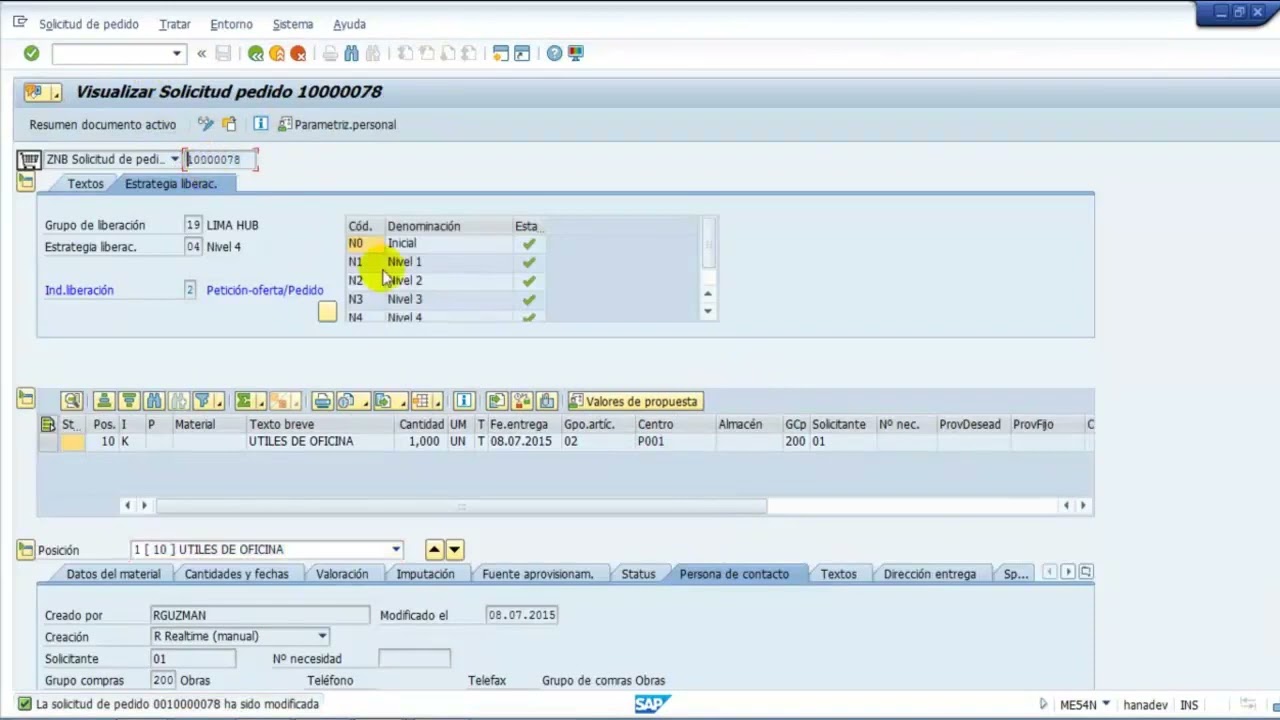Click the orange Exit icon
Screen dimensions: 1280x720
click(x=277, y=53)
